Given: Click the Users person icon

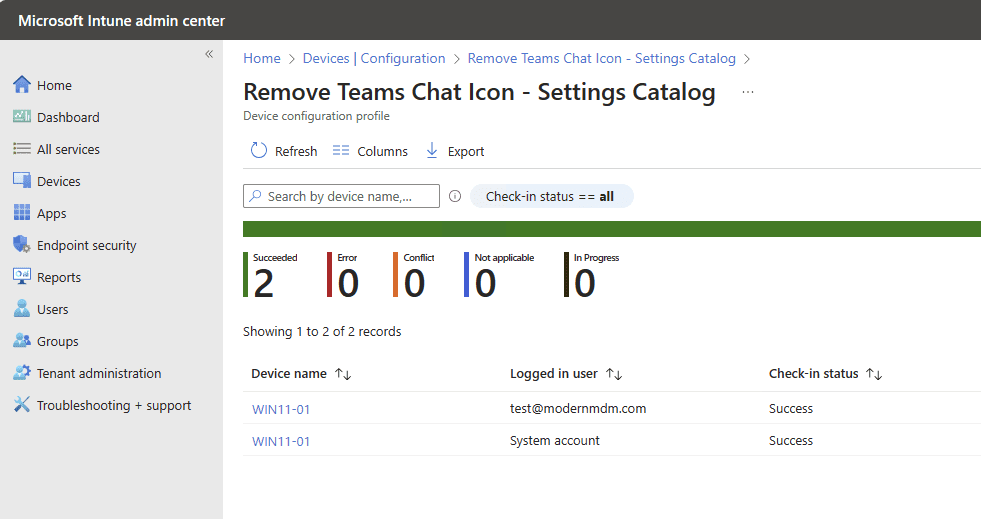Looking at the screenshot, I should coord(22,308).
